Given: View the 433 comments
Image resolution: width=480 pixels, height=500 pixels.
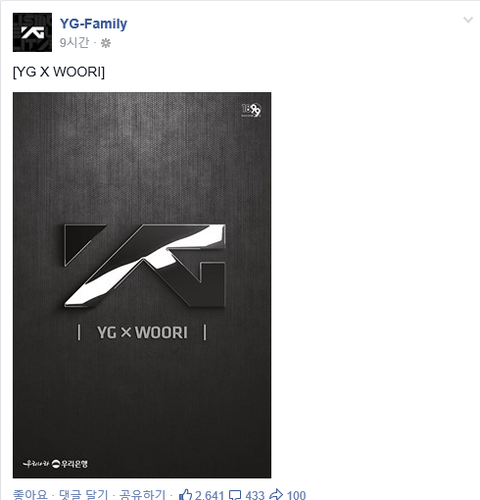Looking at the screenshot, I should (255, 495).
